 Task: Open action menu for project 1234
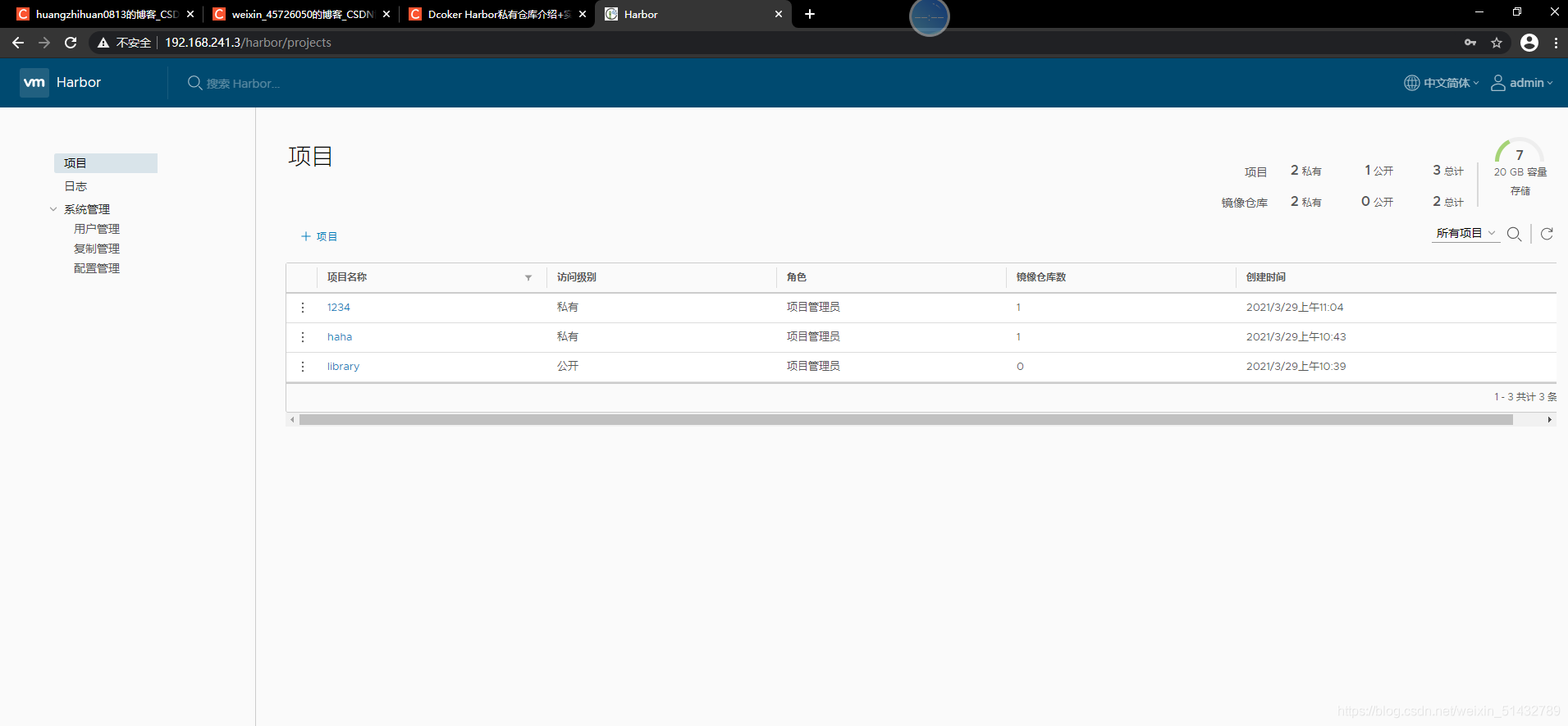(x=303, y=308)
